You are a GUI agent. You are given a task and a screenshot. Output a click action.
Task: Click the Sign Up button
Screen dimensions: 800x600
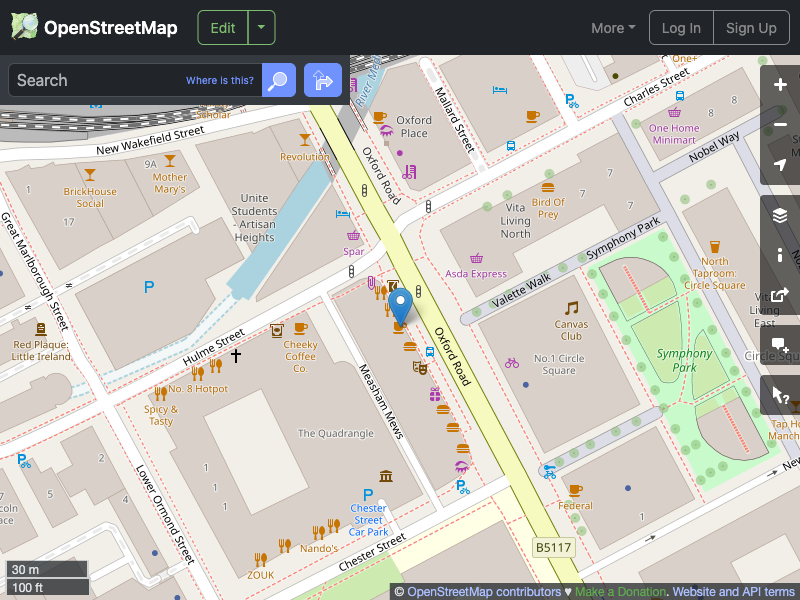(751, 28)
